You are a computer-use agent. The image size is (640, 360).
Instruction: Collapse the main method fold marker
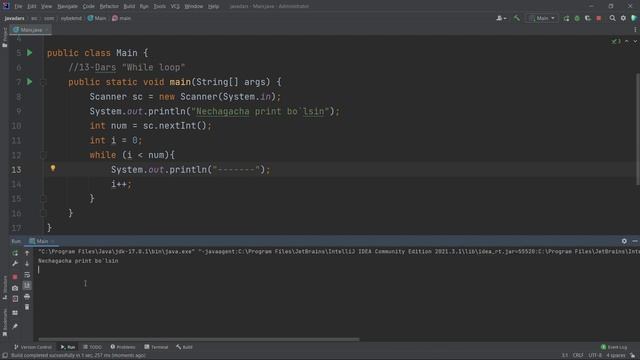click(x=43, y=82)
